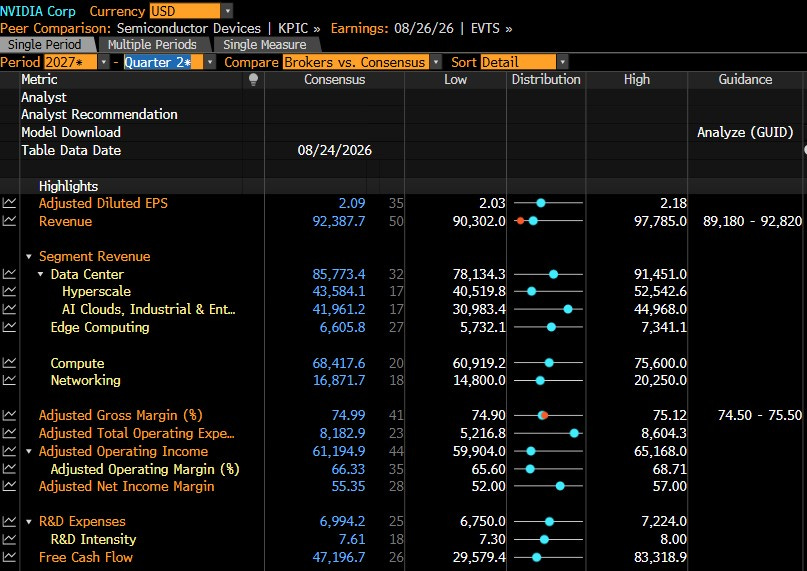The height and width of the screenshot is (571, 807).
Task: Open the Currency USD dropdown
Action: [x=227, y=11]
